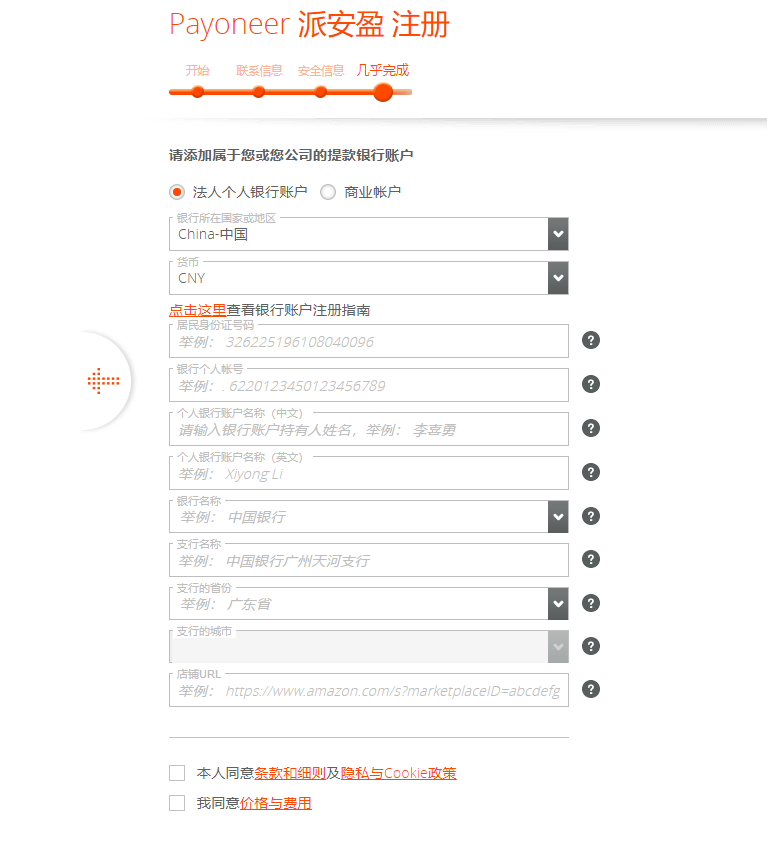Select 商业帐户 radio button
767x857 pixels.
[x=328, y=192]
